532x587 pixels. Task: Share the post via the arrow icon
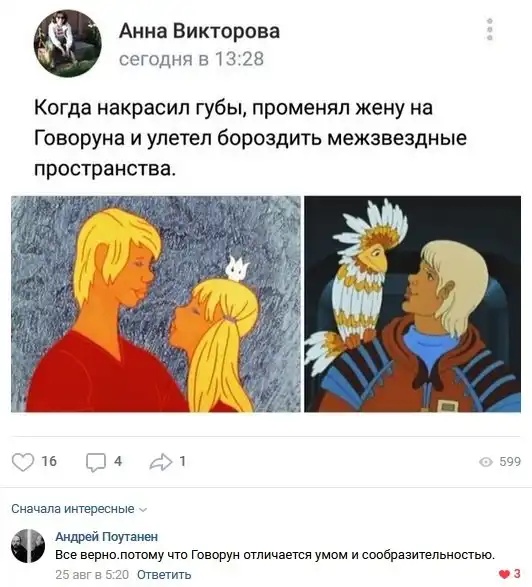click(x=161, y=462)
